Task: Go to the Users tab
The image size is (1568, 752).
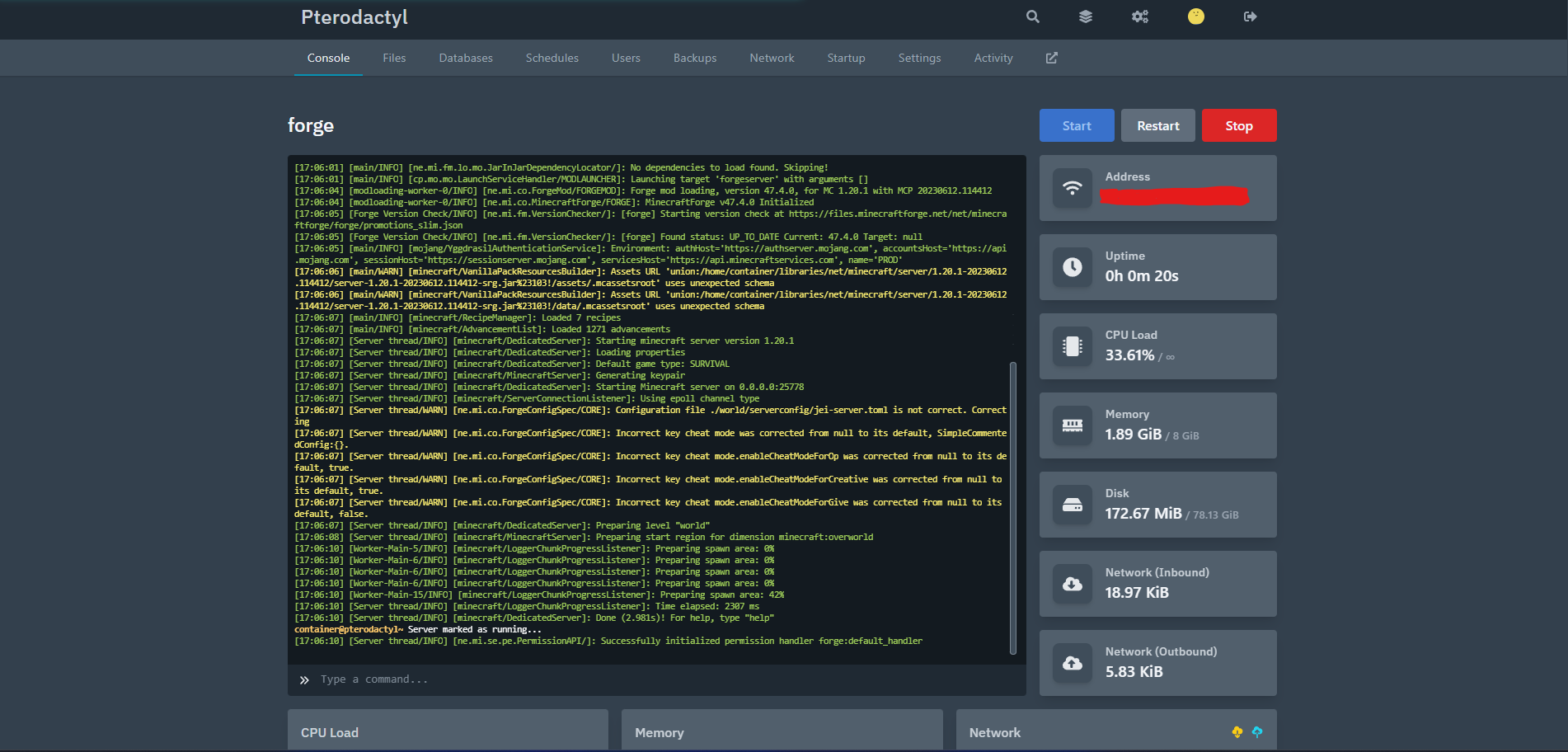Action: point(626,58)
